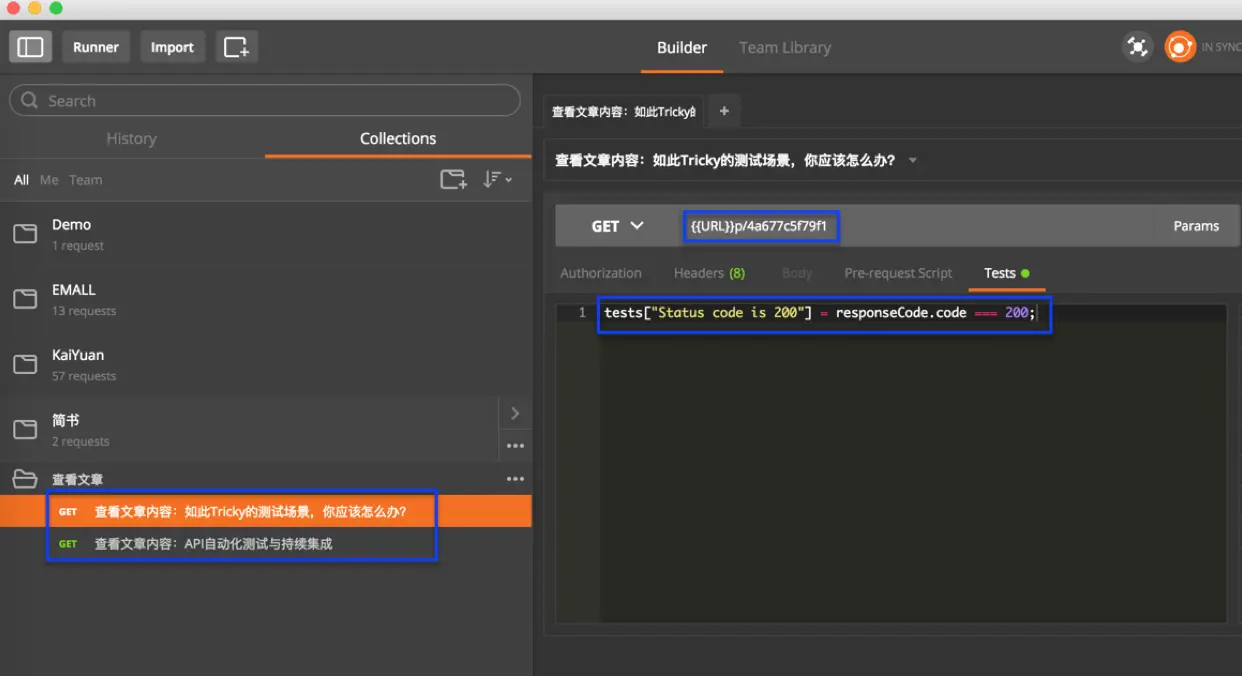Select request API自动化测试与持续集成
Viewport: 1242px width, 676px height.
coord(265,543)
